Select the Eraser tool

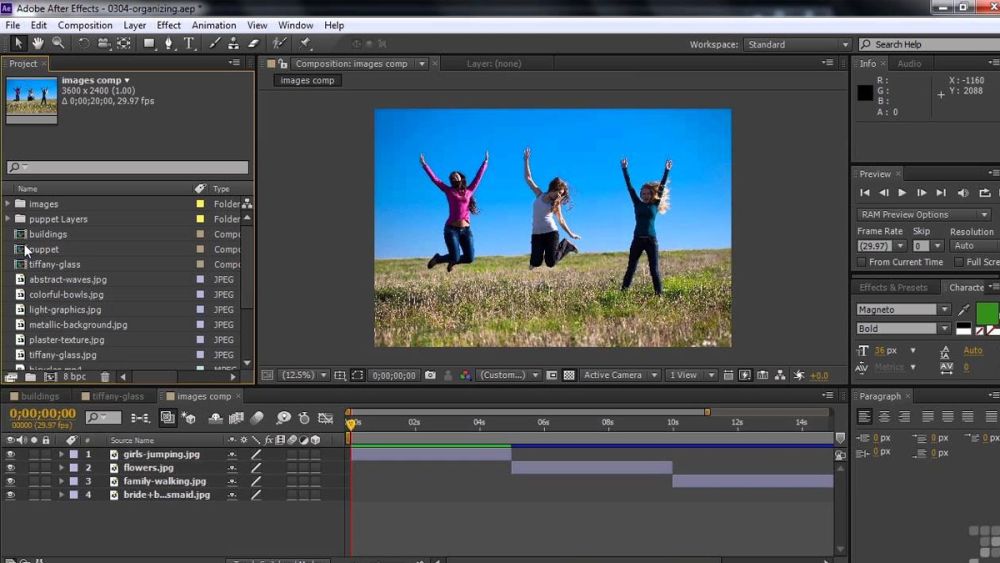coord(254,43)
